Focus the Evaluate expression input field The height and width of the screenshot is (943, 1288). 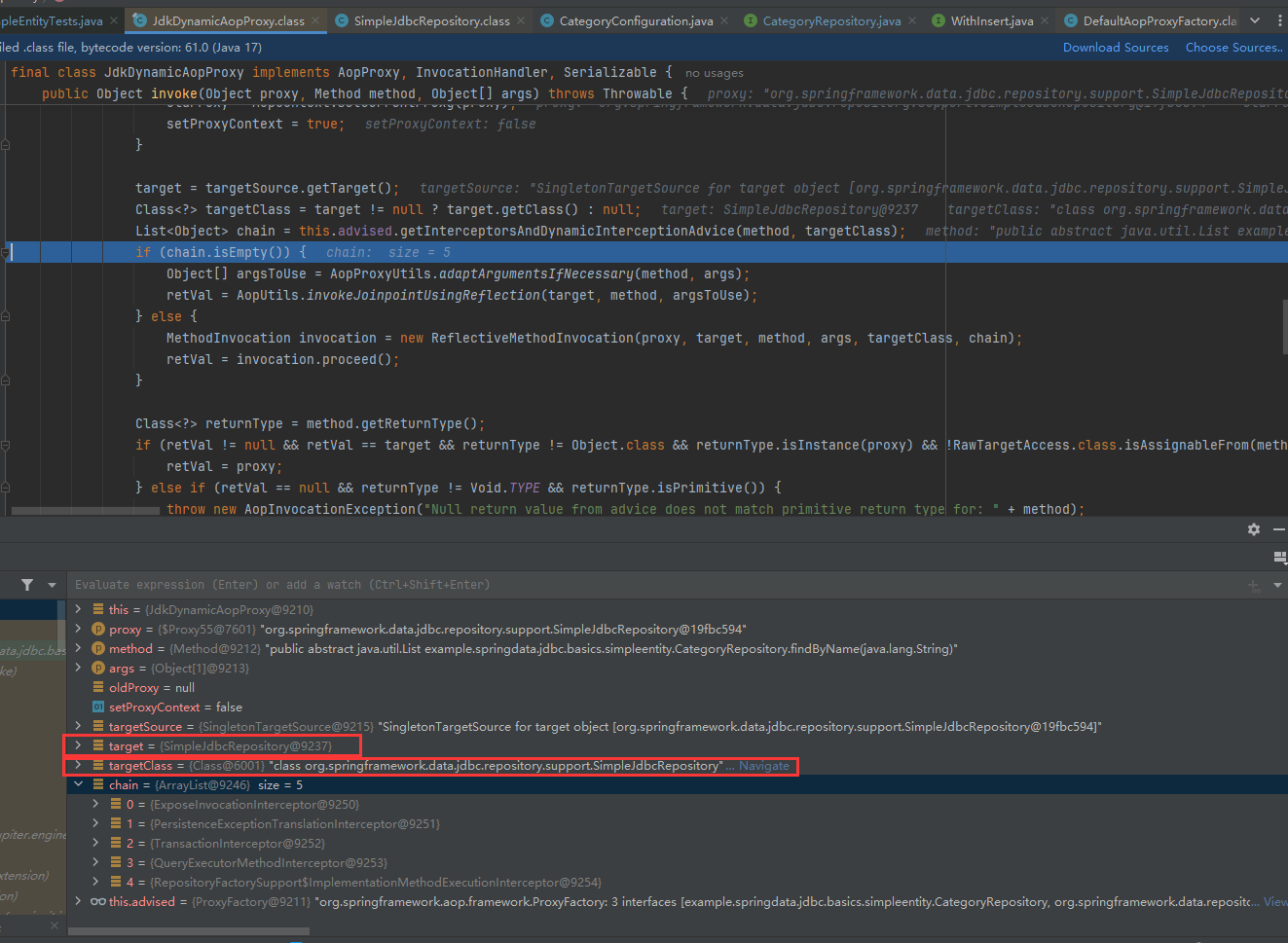[652, 585]
